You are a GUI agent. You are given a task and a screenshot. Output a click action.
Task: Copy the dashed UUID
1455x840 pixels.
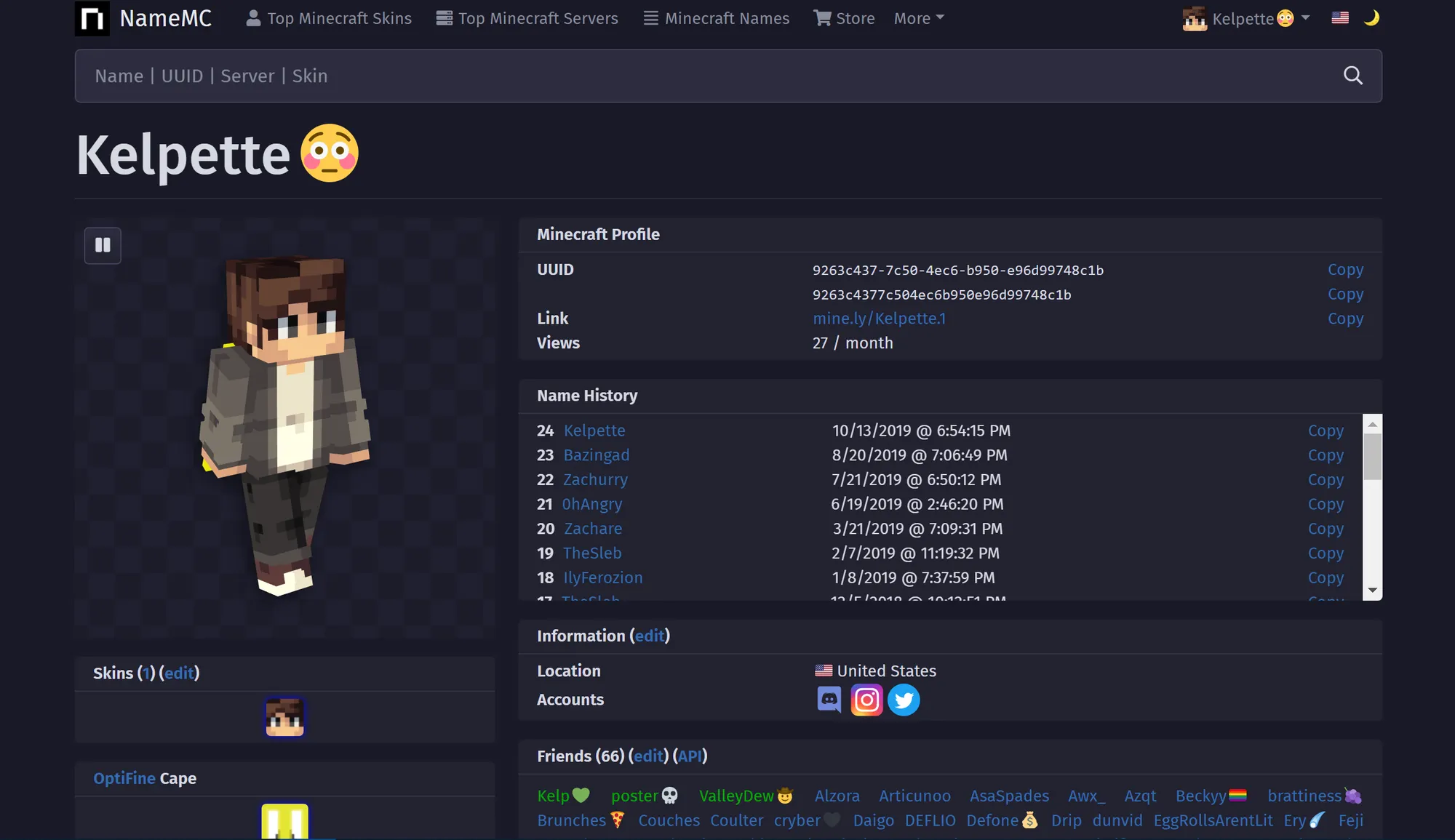click(1345, 270)
